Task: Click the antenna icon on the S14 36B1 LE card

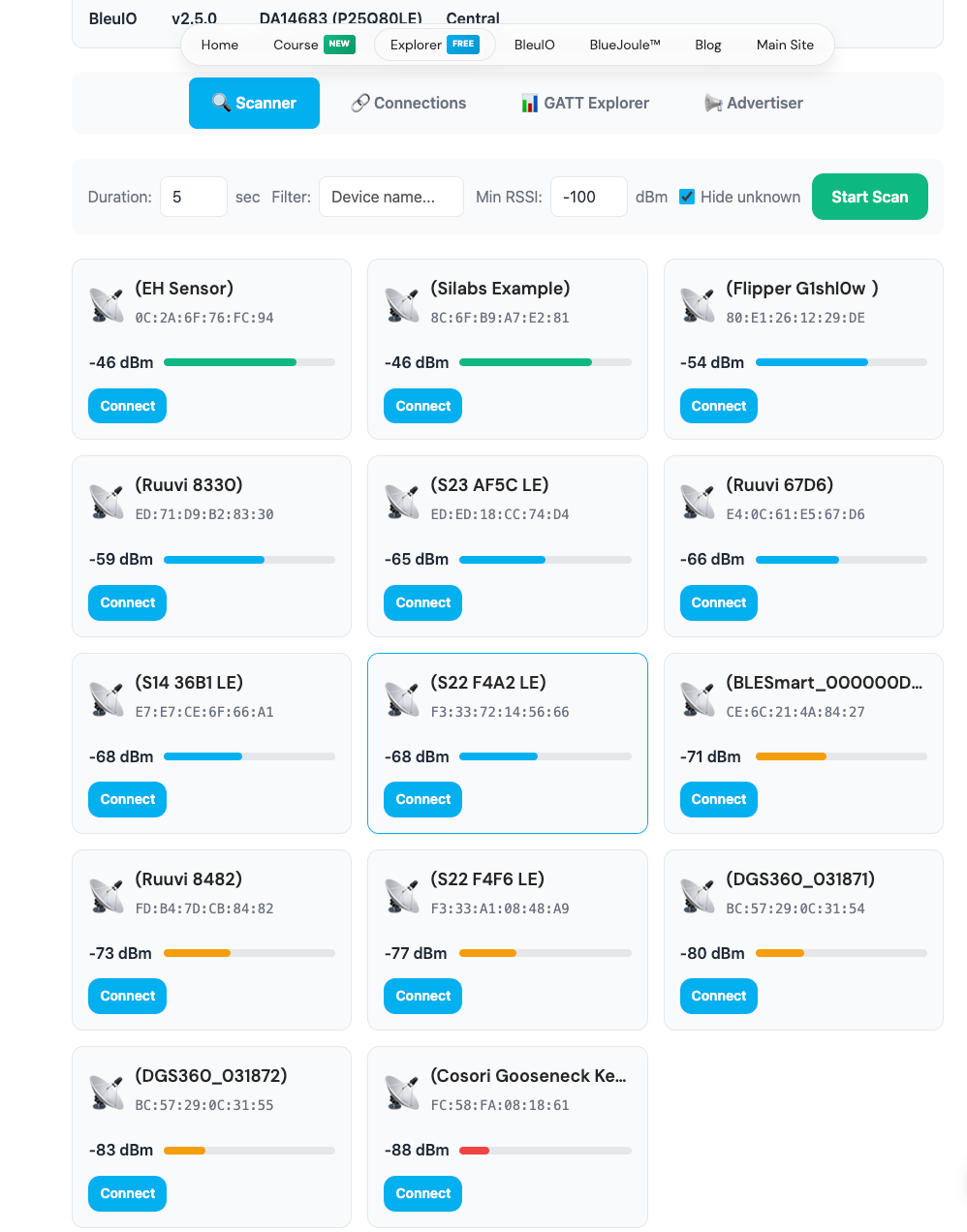Action: (x=107, y=697)
